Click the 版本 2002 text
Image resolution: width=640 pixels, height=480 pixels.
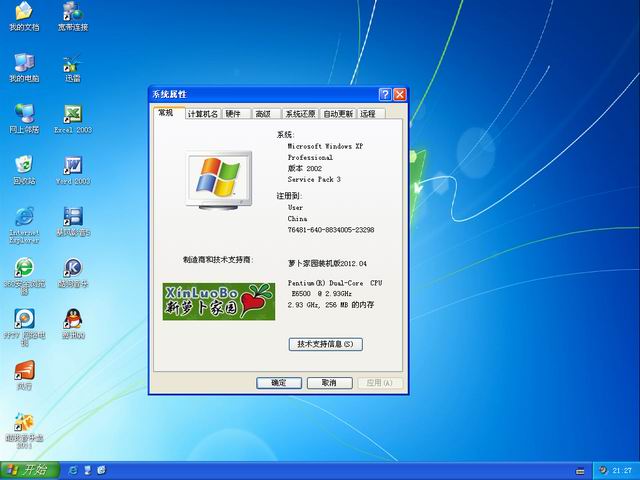point(304,168)
